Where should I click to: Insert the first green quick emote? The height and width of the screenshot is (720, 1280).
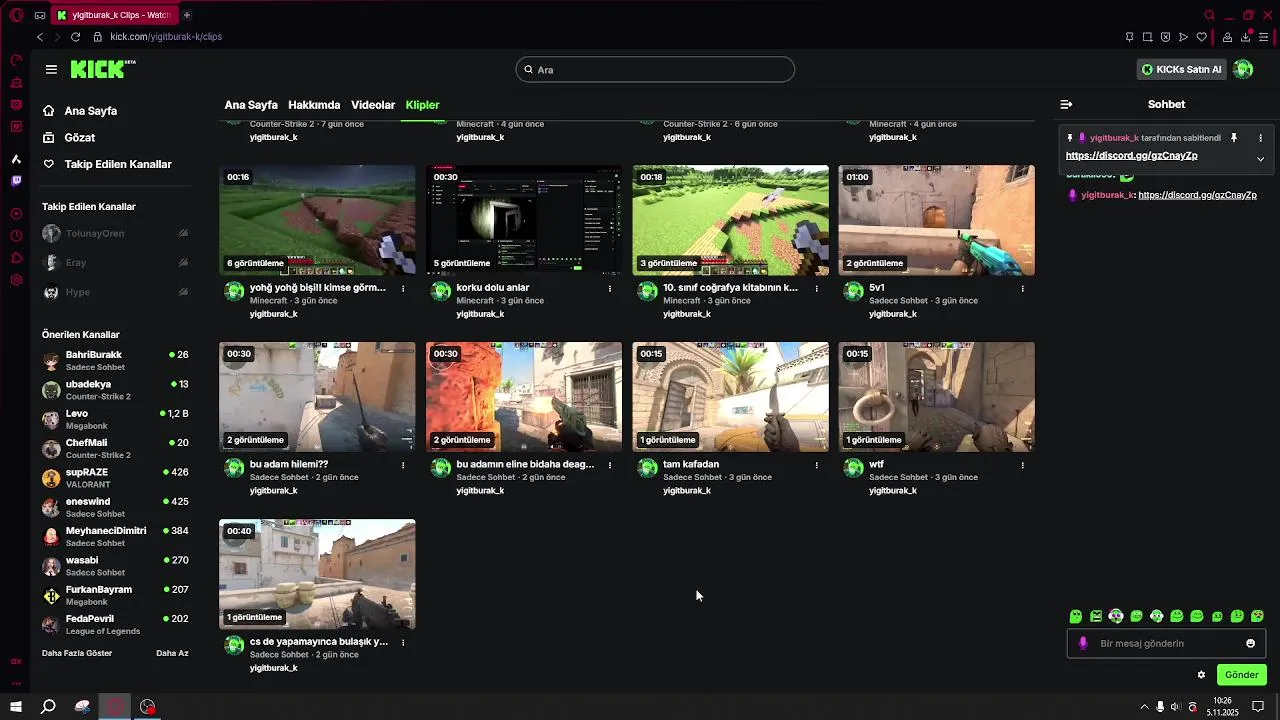point(1076,616)
